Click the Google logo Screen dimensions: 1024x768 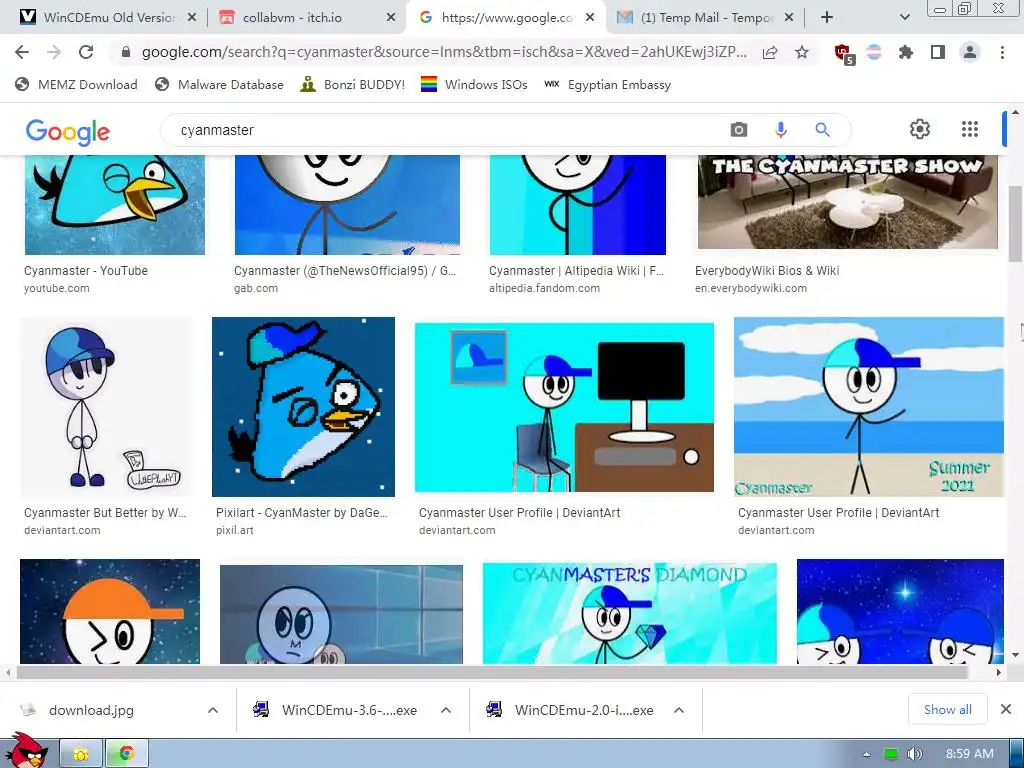click(68, 132)
